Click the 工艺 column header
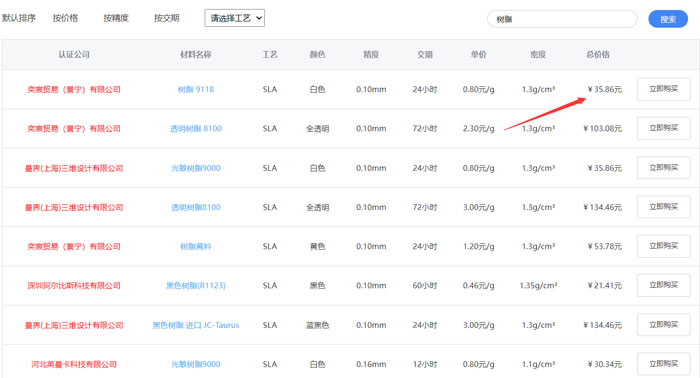Image resolution: width=700 pixels, height=378 pixels. (270, 54)
